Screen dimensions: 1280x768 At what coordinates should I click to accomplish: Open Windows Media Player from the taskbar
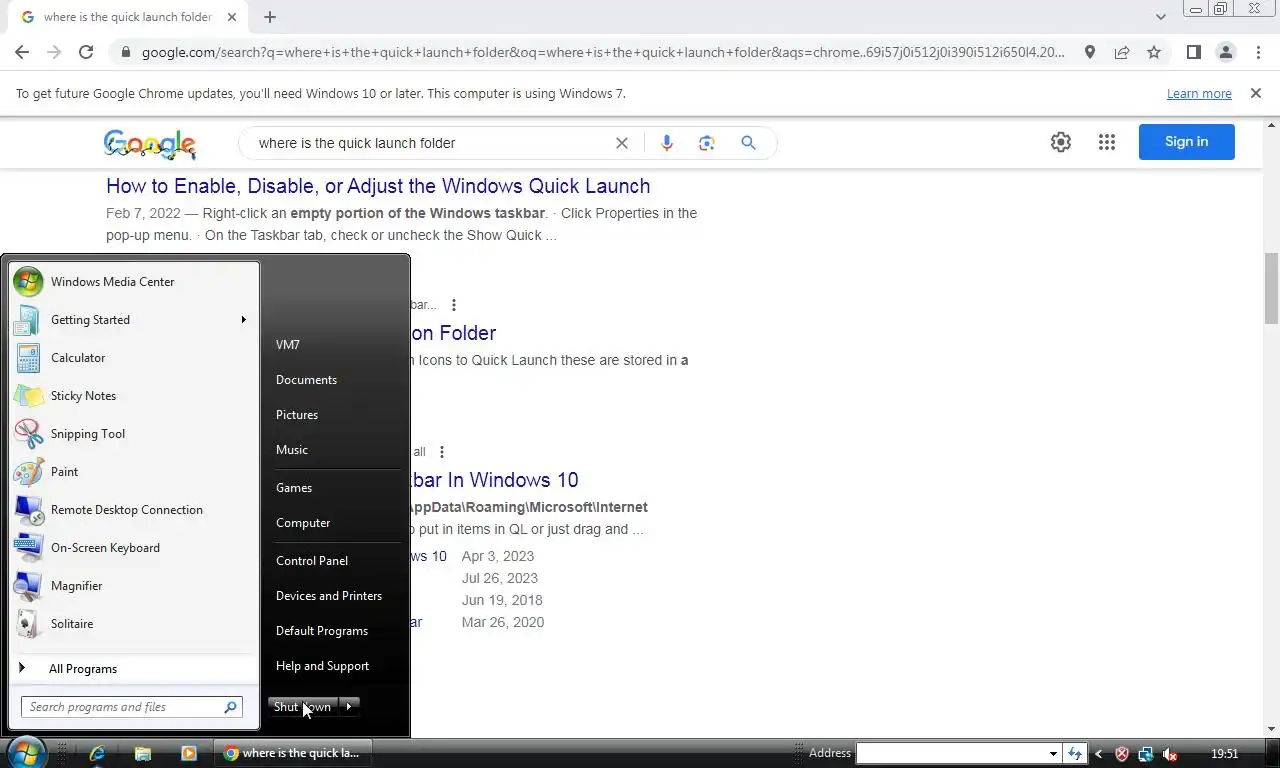click(189, 753)
